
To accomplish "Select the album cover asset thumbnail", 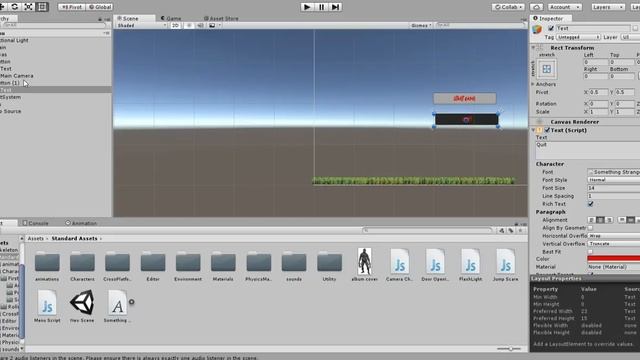I will click(x=364, y=262).
